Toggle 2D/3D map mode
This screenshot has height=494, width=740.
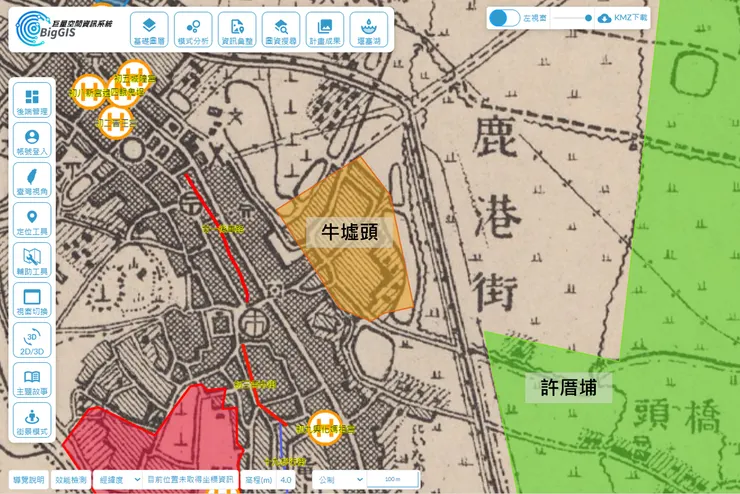coord(32,340)
